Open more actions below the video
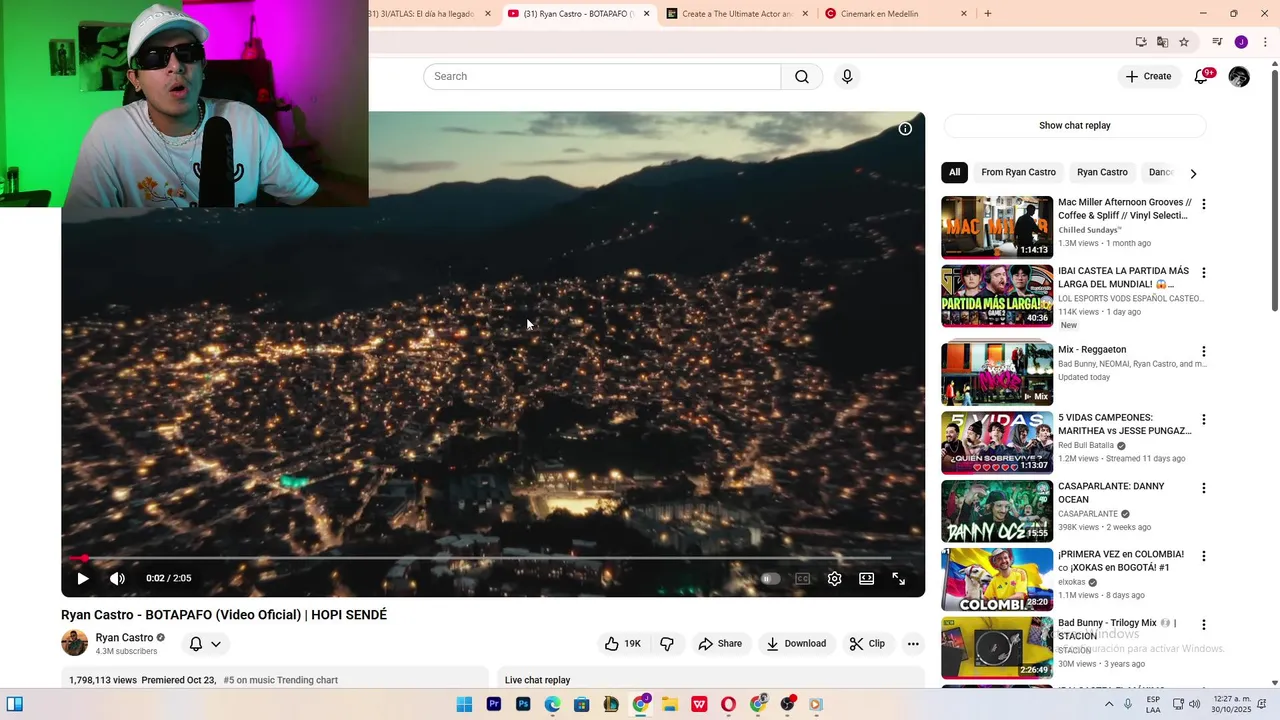1280x720 pixels. coord(913,643)
